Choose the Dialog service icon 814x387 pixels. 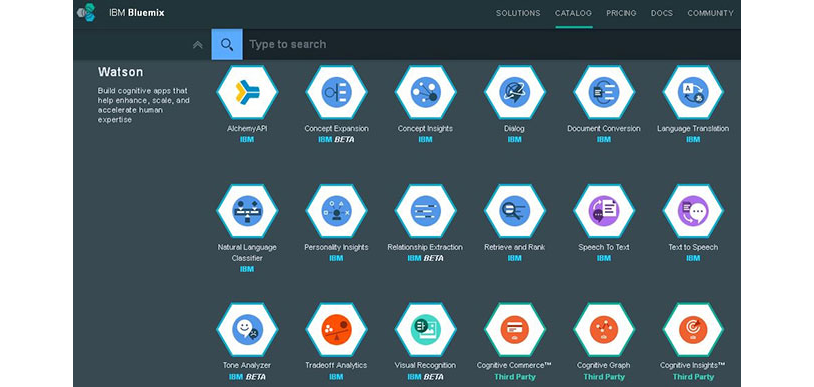pyautogui.click(x=514, y=92)
